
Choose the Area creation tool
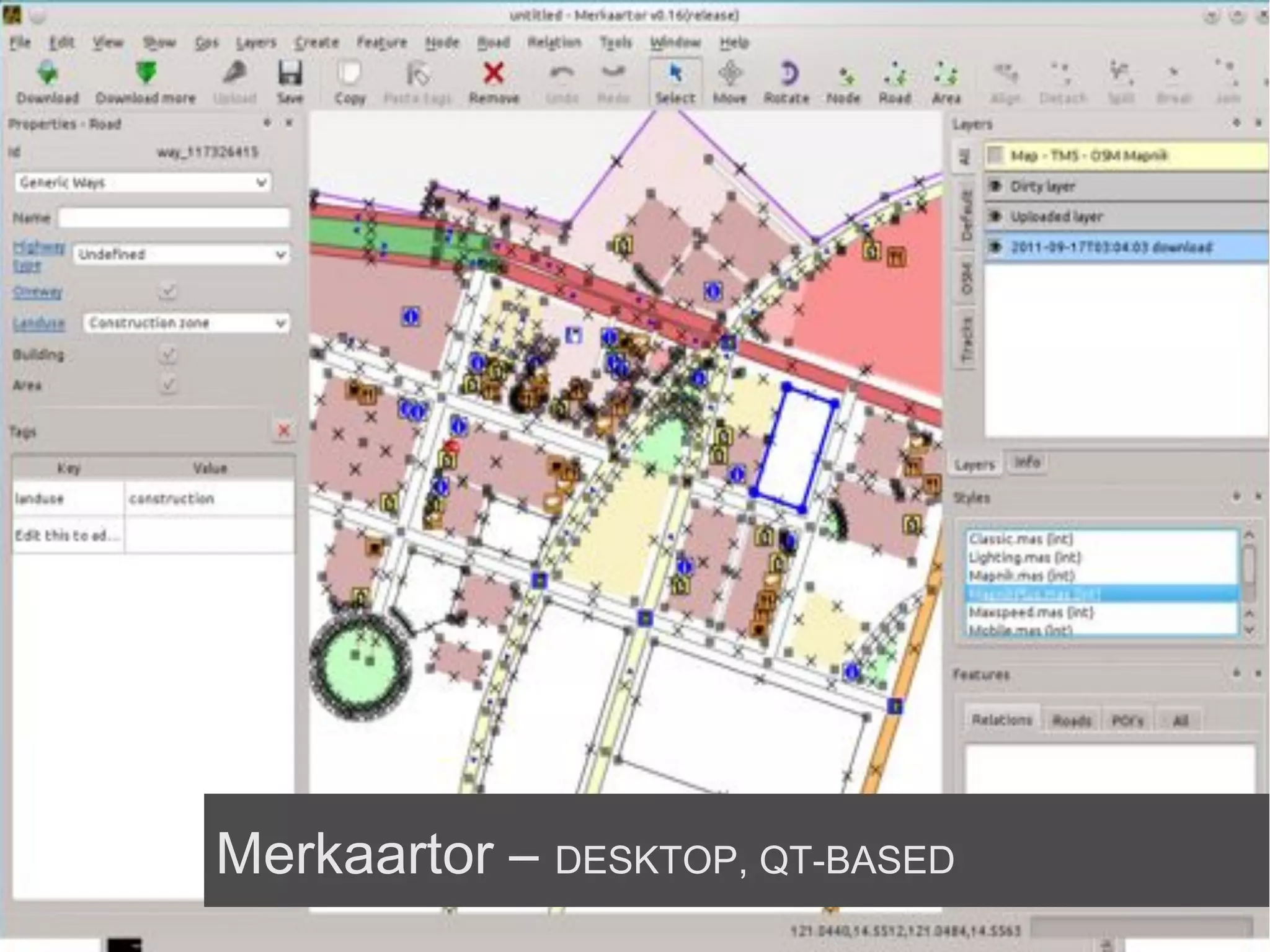[x=946, y=82]
